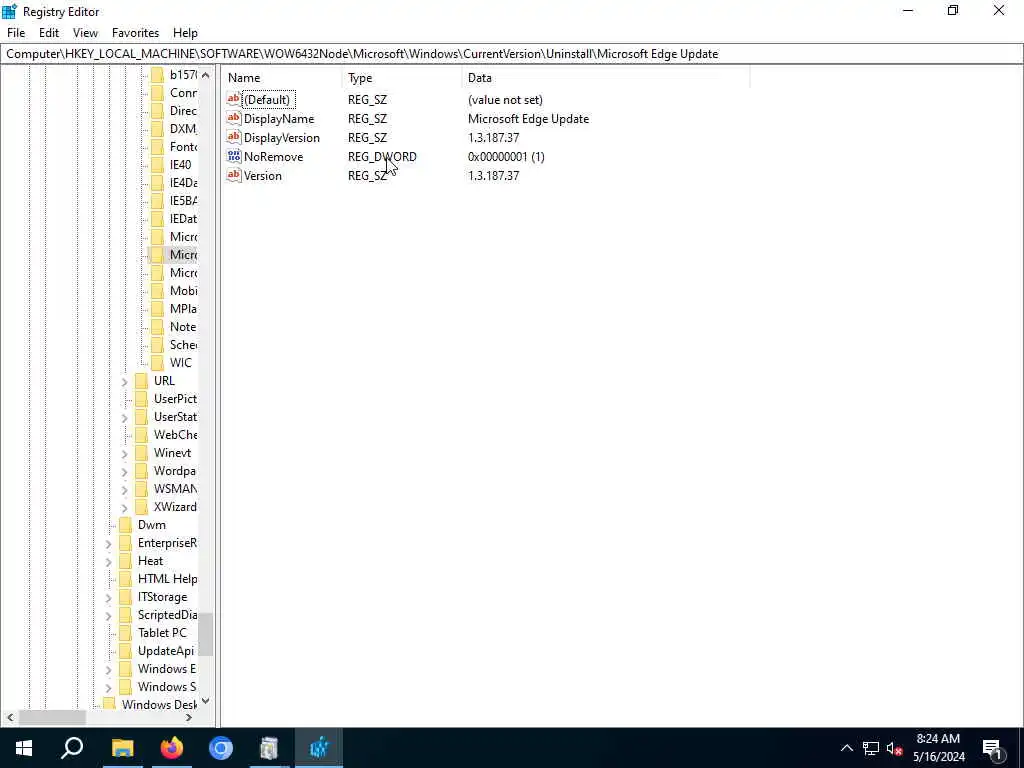Select the IE40 key in tree
This screenshot has width=1024, height=768.
coord(180,165)
